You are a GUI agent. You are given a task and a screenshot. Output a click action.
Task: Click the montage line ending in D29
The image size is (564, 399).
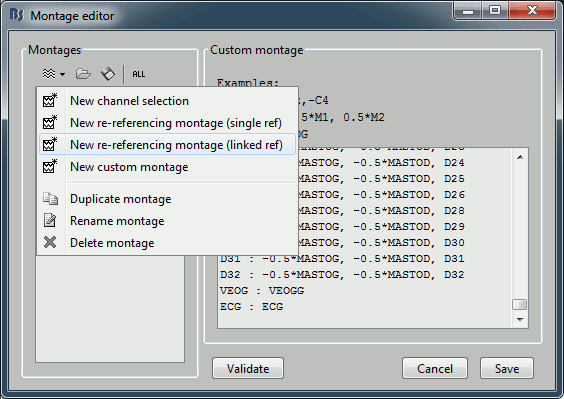pos(381,227)
